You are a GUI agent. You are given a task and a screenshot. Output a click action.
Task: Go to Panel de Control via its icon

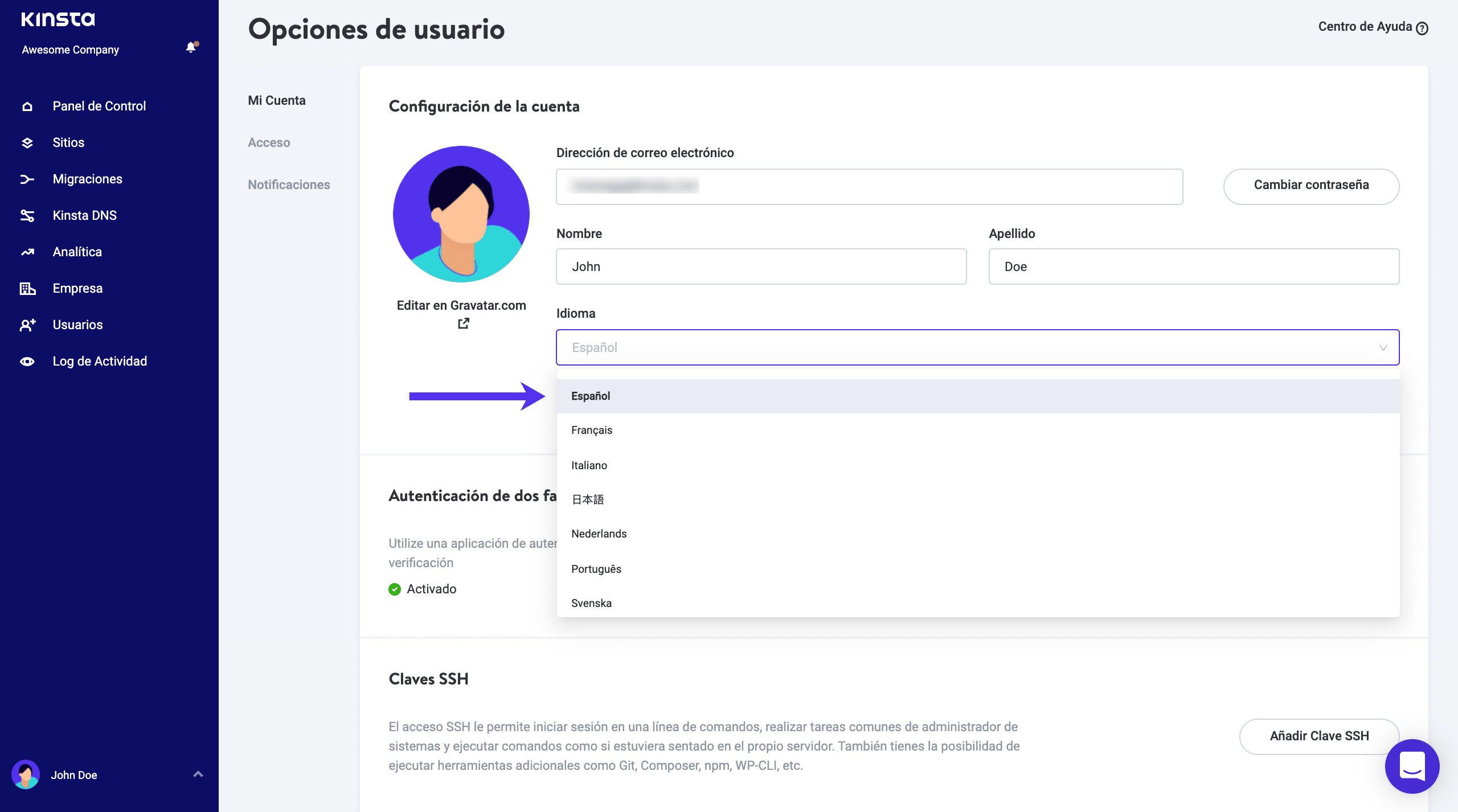tap(27, 105)
